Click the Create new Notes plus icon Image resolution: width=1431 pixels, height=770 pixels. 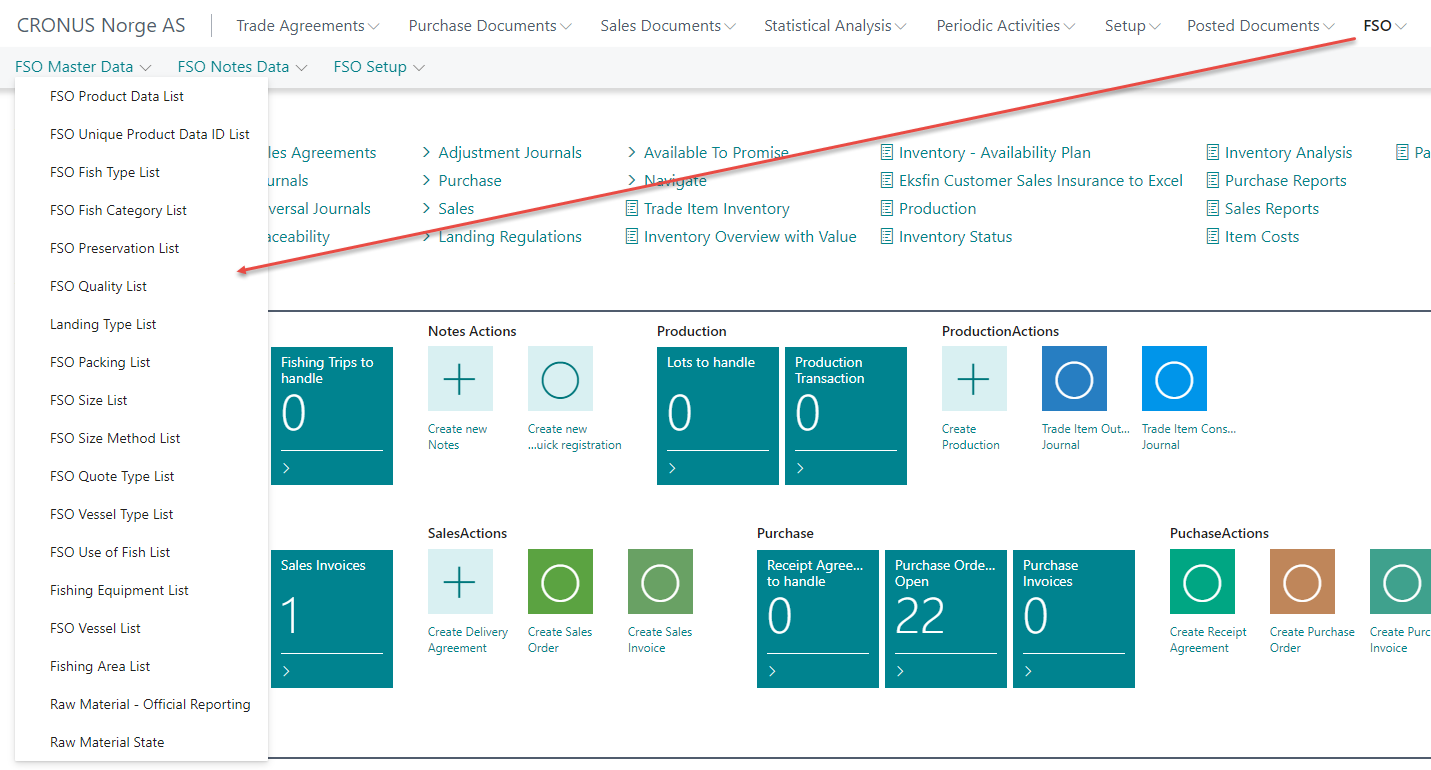click(x=460, y=379)
